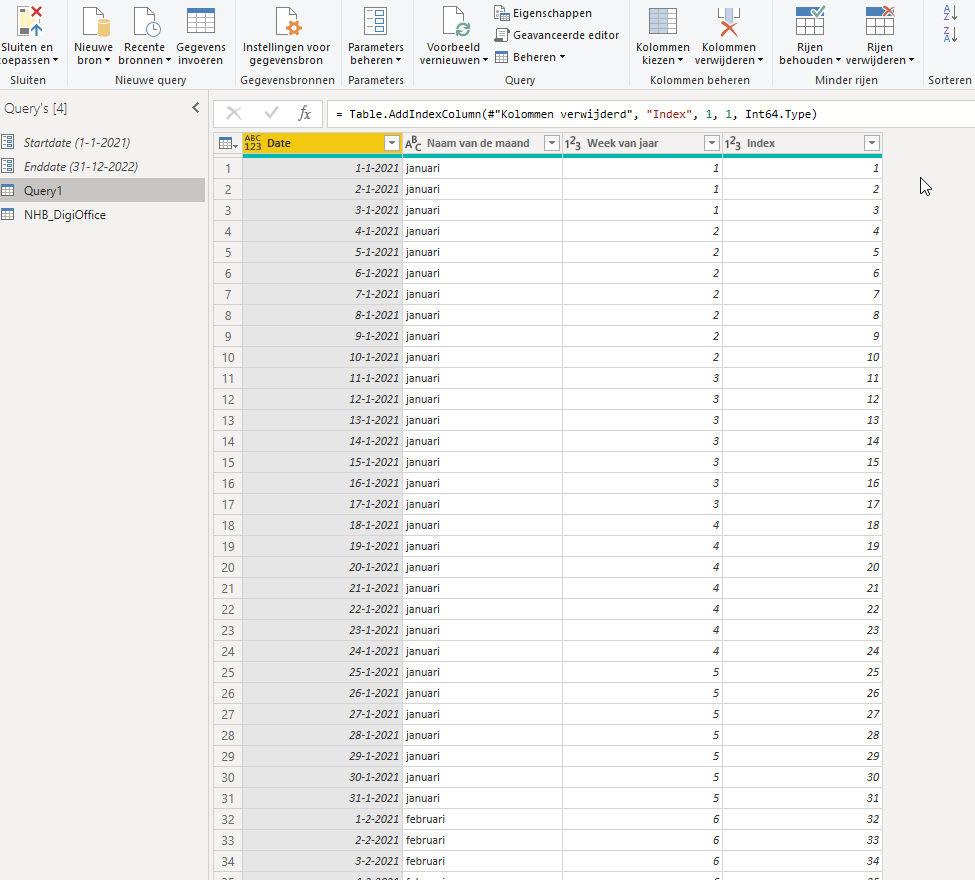The height and width of the screenshot is (880, 975).
Task: Collapse the Query's pane with chevron
Action: (x=196, y=108)
